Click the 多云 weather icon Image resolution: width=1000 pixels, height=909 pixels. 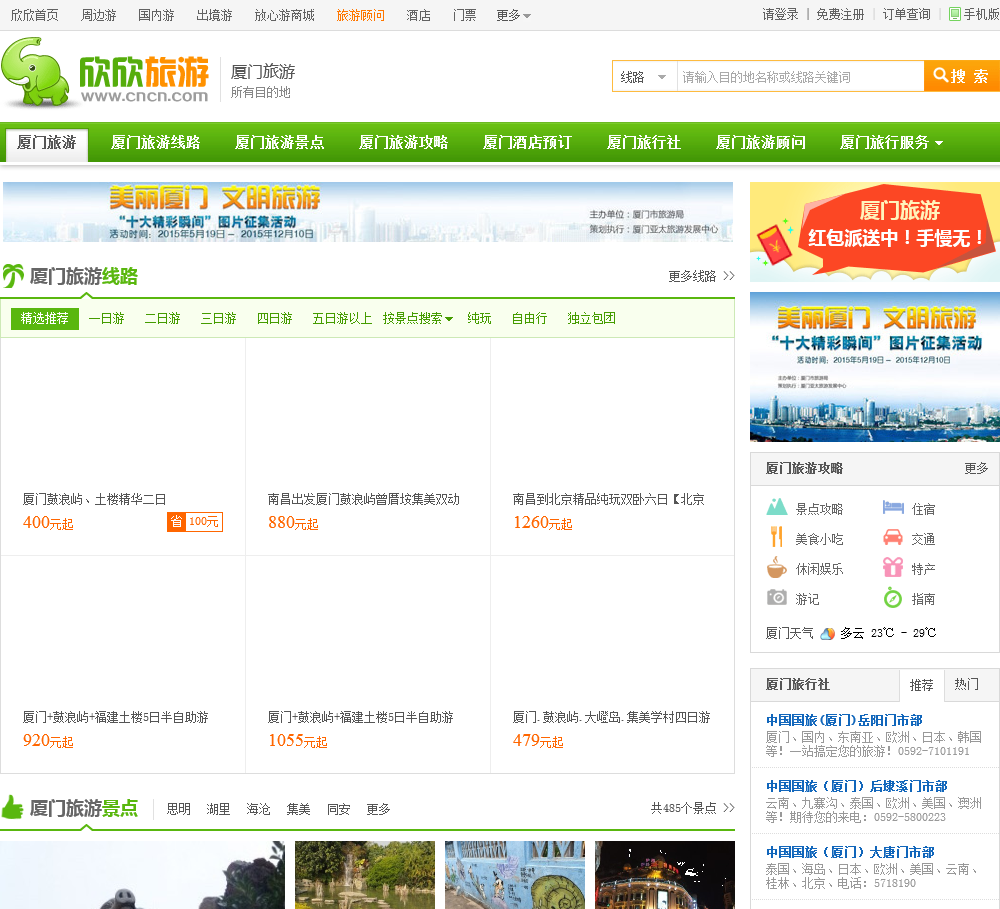(x=827, y=633)
